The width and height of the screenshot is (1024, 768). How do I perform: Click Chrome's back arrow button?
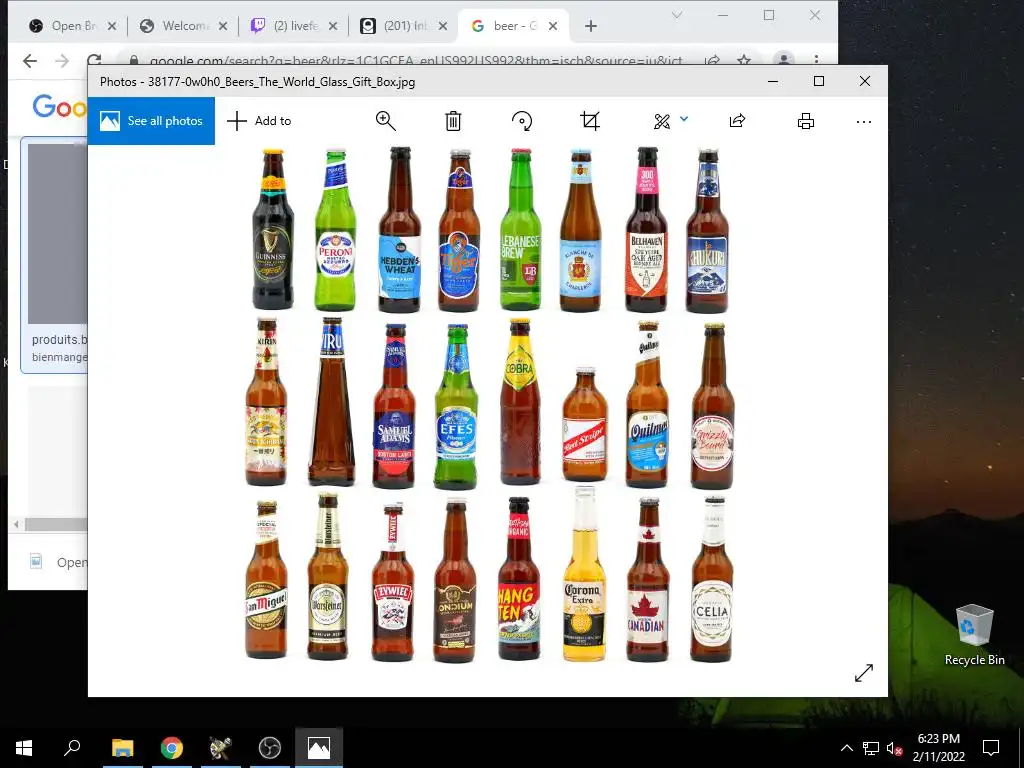tap(29, 61)
